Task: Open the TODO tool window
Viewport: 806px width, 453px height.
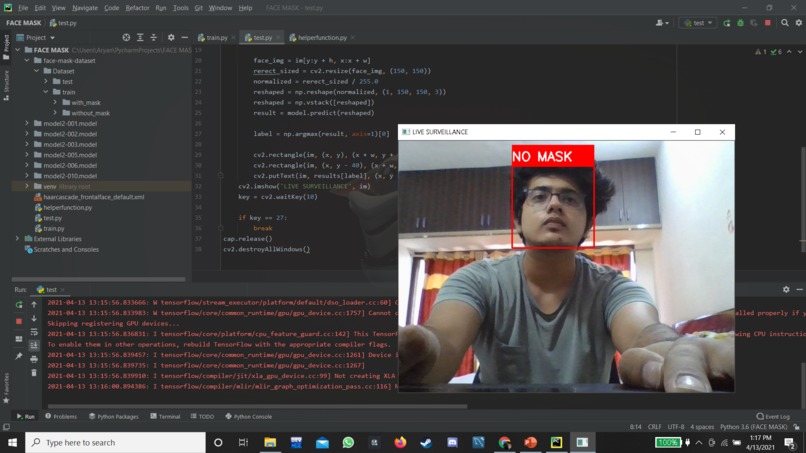Action: [x=203, y=416]
